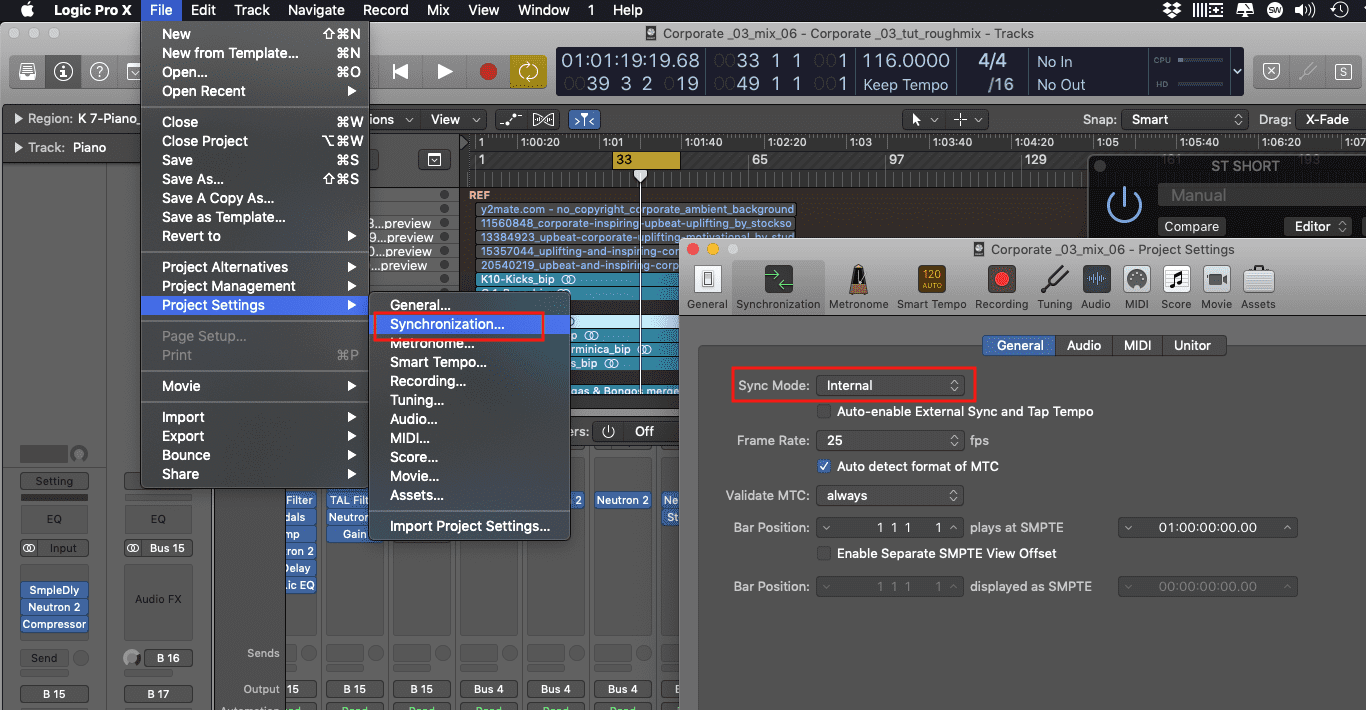
Task: Choose Synchronization... from the submenu
Action: click(469, 324)
